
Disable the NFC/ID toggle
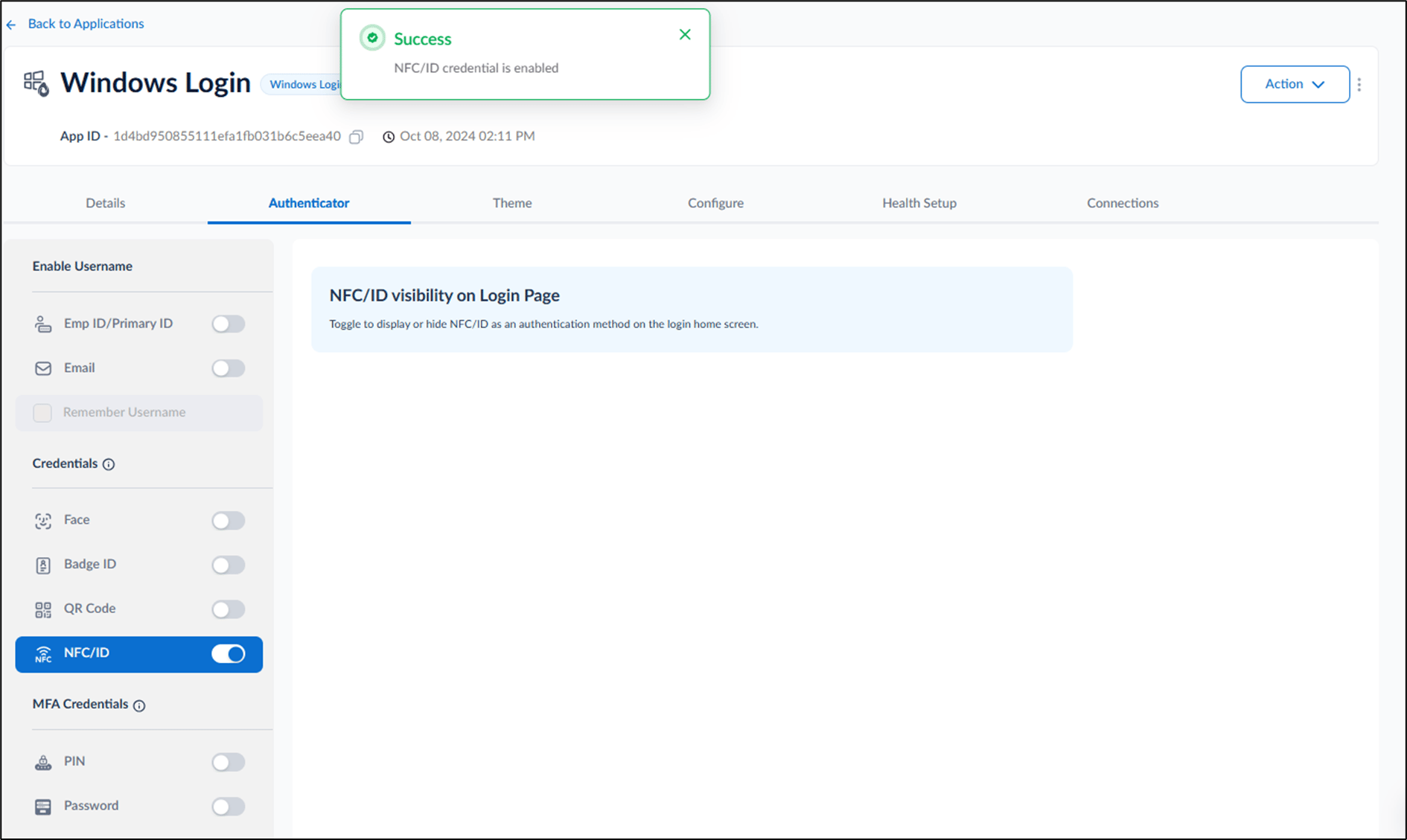pos(228,654)
